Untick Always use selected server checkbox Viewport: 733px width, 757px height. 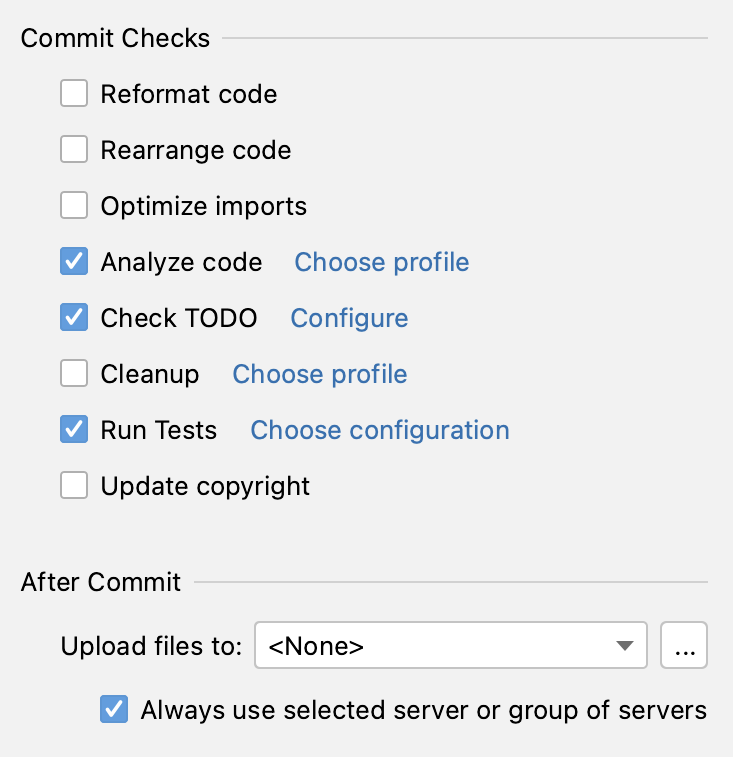[114, 709]
